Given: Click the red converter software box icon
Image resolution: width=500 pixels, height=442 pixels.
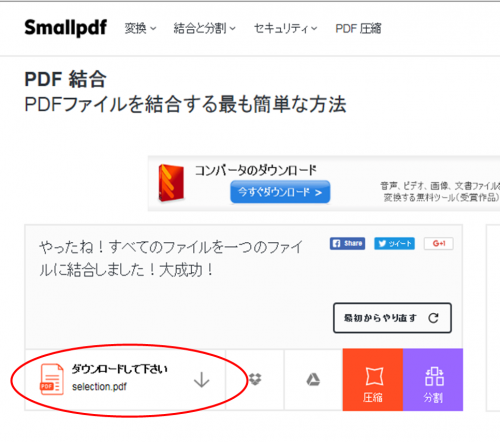Looking at the screenshot, I should 171,183.
